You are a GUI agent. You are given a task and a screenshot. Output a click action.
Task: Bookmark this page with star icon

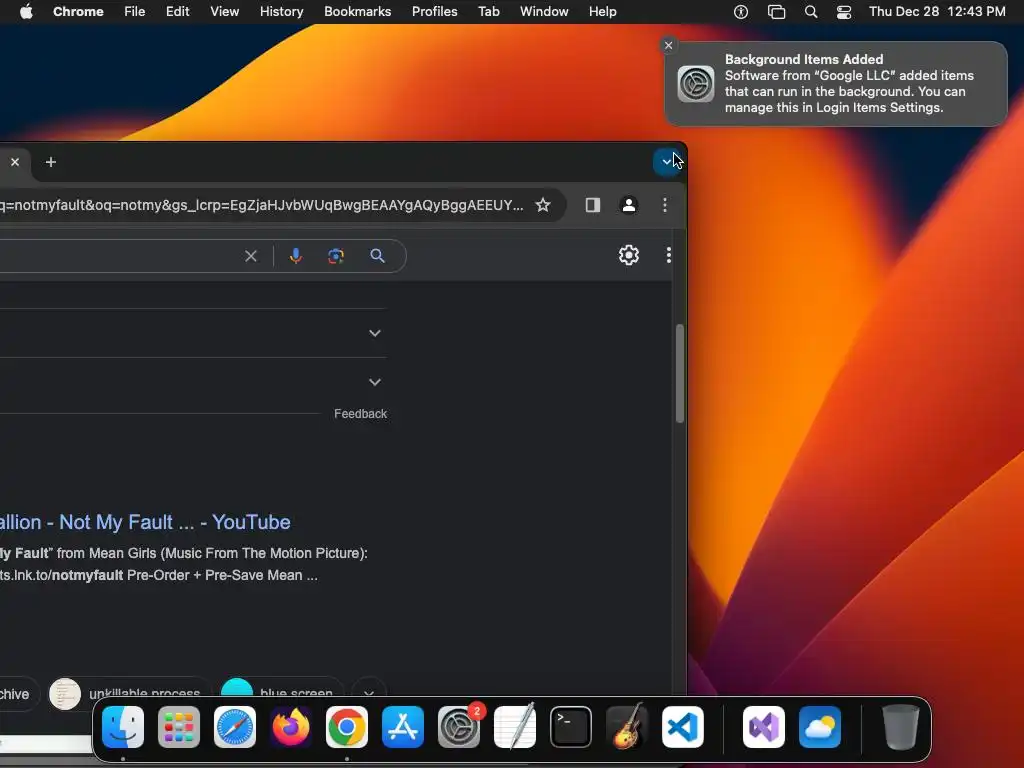pos(543,205)
